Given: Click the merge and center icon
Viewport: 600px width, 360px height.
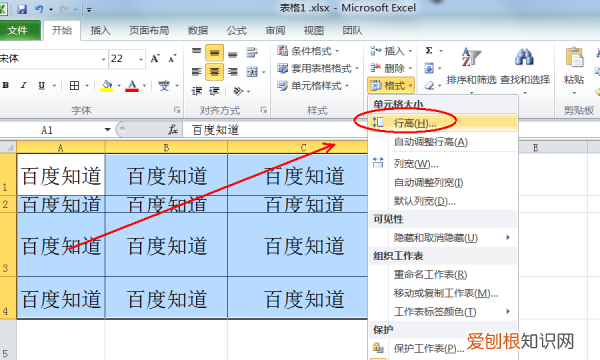Looking at the screenshot, I should (252, 72).
